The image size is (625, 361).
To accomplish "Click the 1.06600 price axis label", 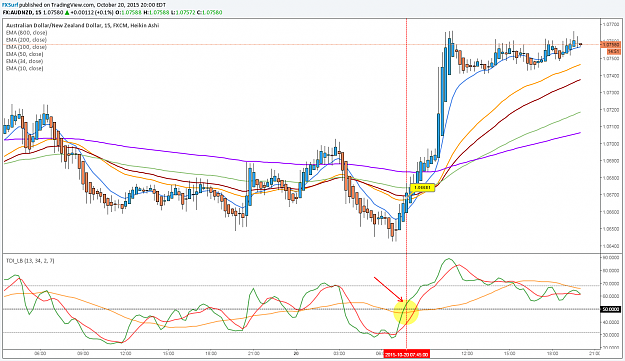I will pos(612,212).
